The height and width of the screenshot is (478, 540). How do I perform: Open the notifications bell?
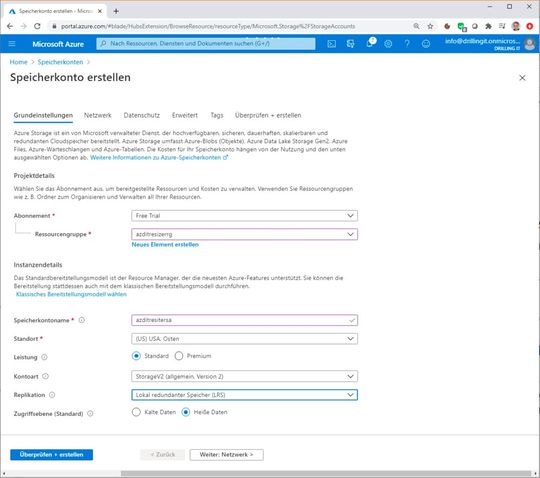click(370, 43)
